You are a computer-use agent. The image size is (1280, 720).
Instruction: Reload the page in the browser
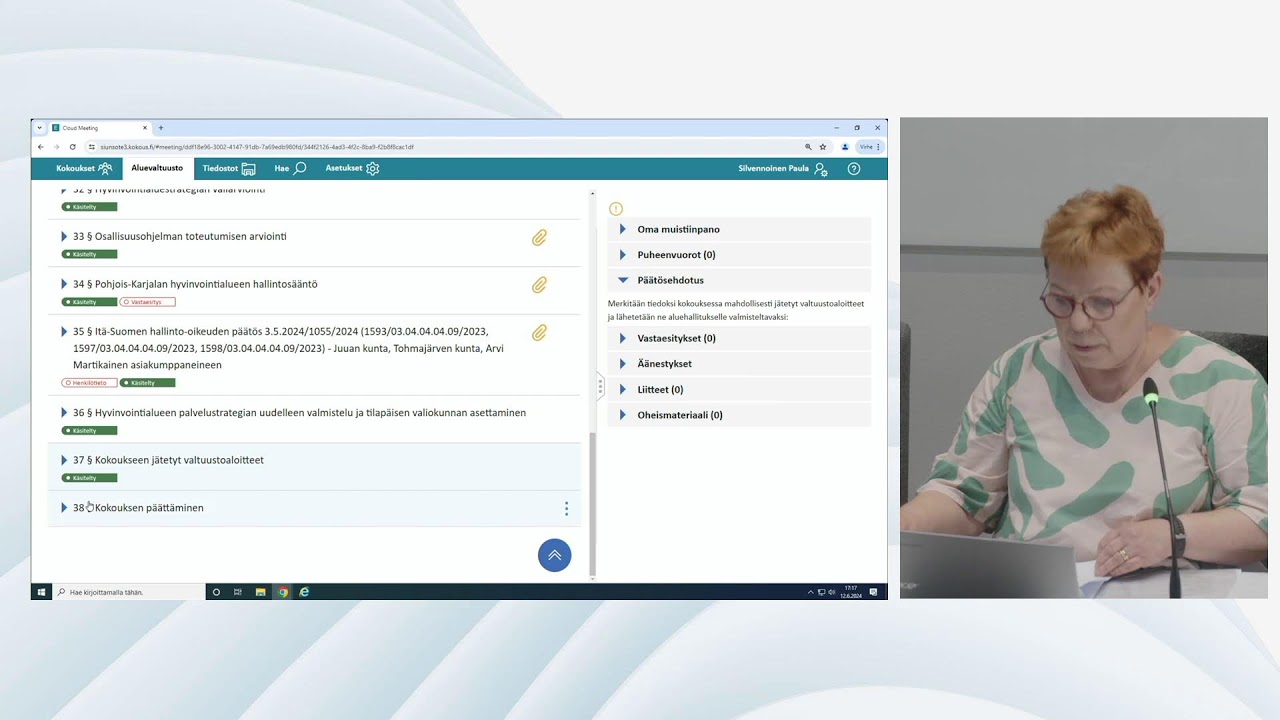73,147
